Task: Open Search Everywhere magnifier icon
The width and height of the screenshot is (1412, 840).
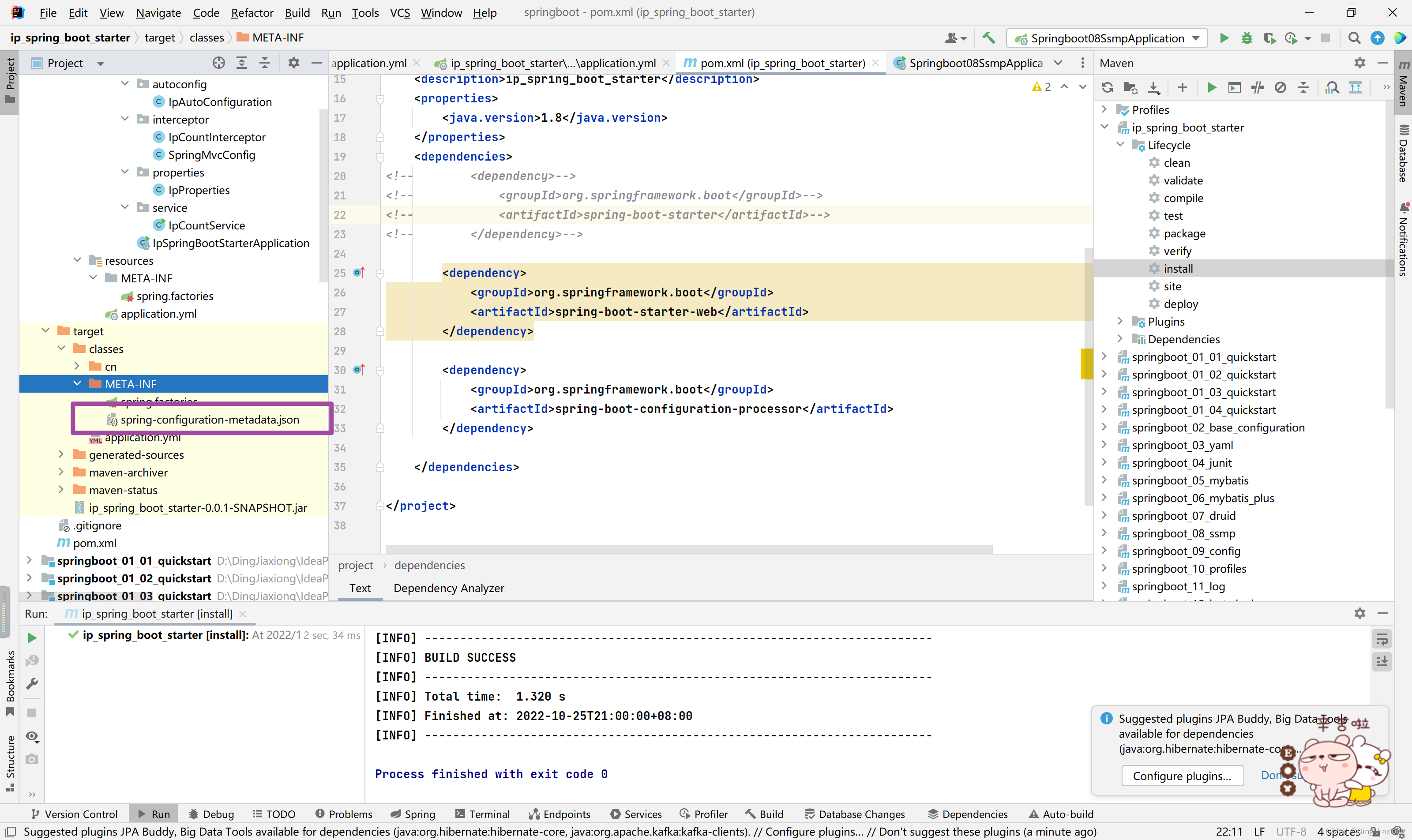Action: (1354, 38)
